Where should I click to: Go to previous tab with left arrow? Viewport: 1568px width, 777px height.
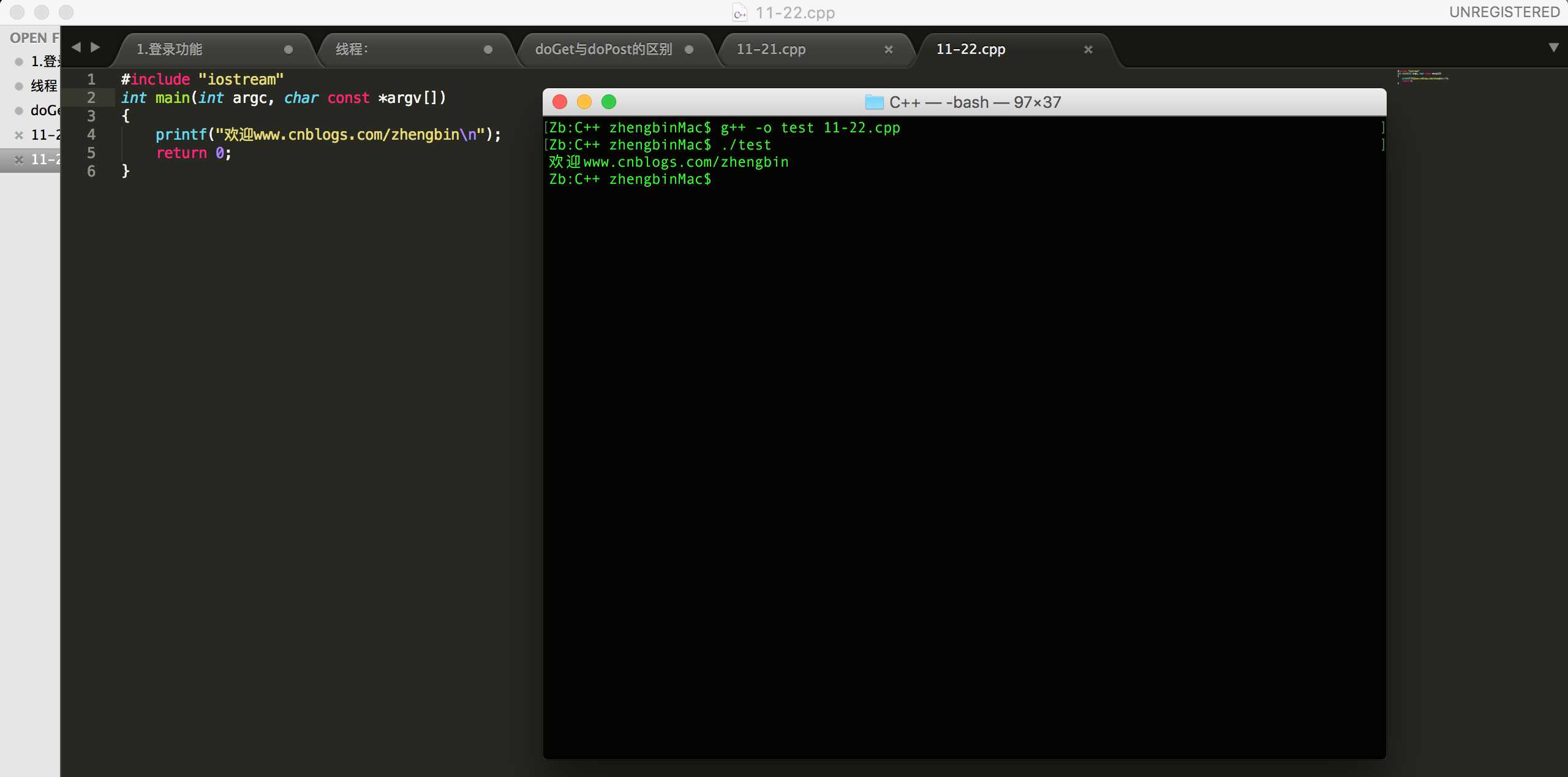[77, 47]
